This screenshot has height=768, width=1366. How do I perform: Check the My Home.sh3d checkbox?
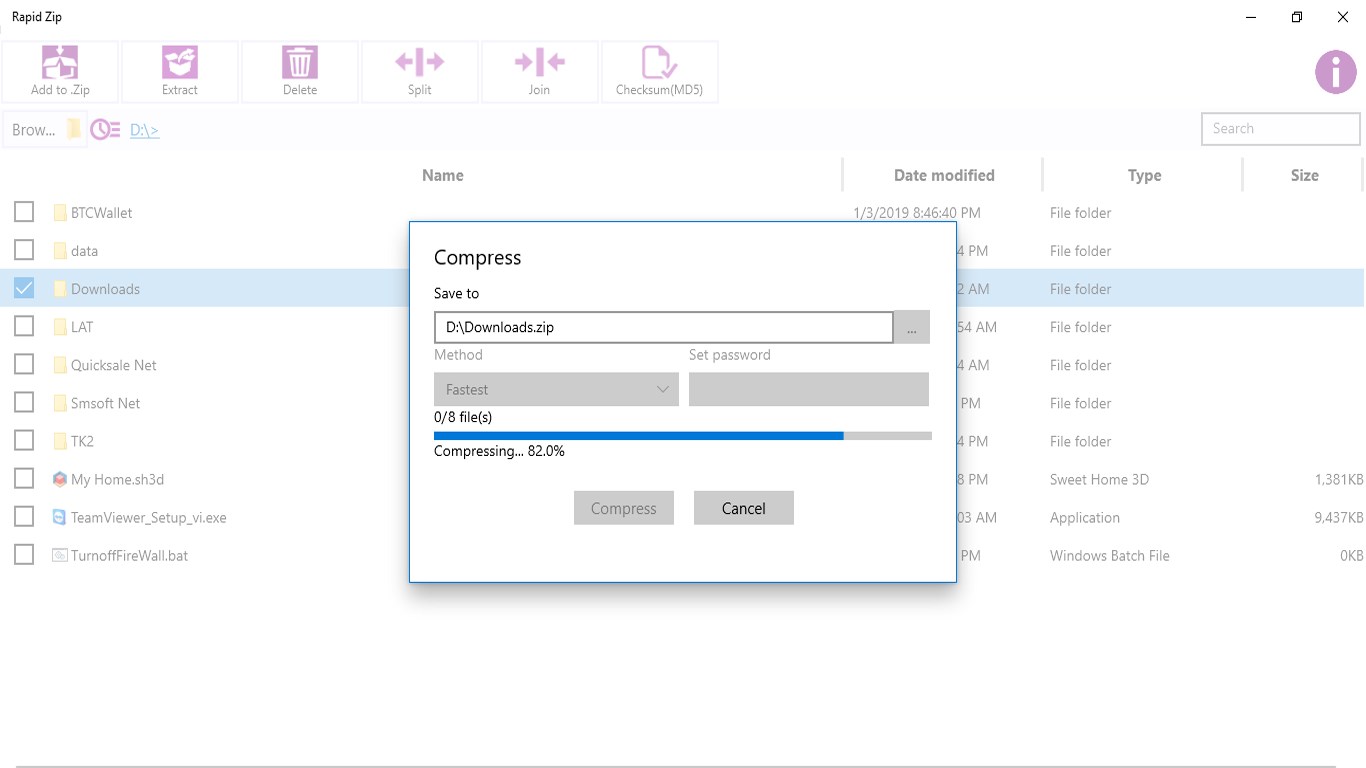click(24, 479)
